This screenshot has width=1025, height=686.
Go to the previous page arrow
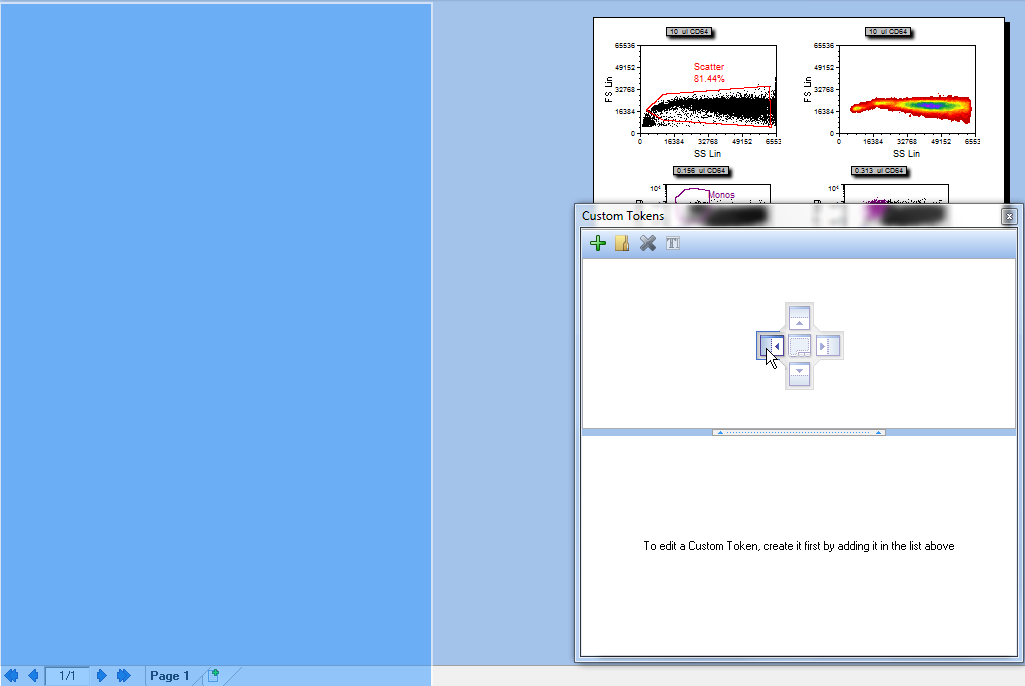pyautogui.click(x=33, y=676)
